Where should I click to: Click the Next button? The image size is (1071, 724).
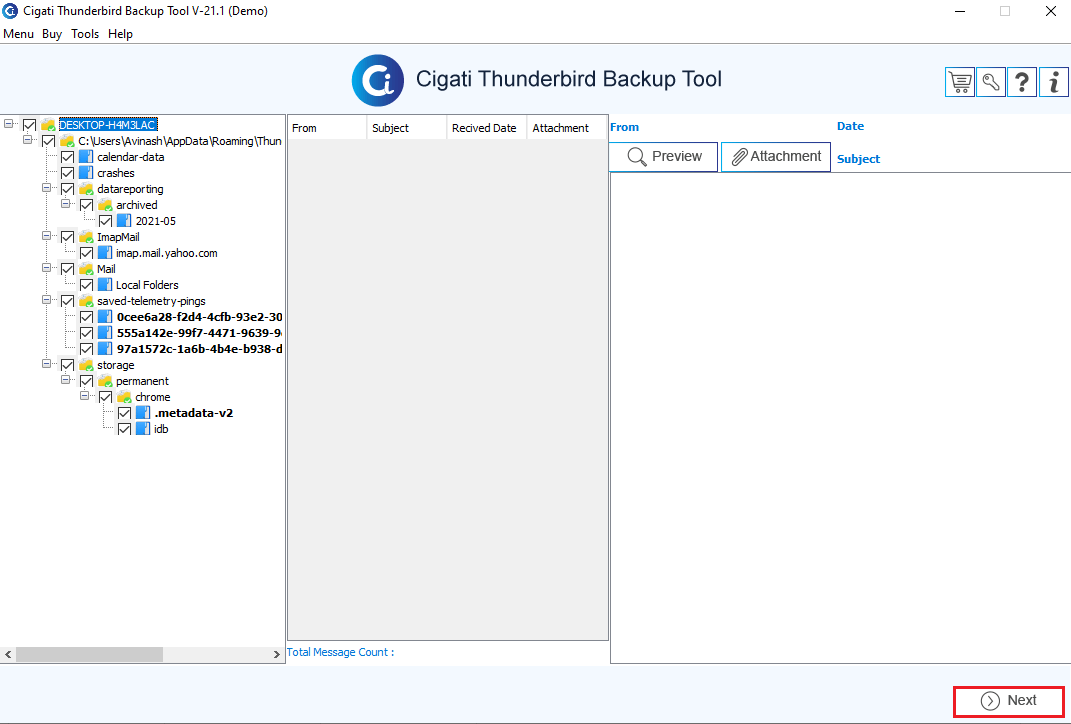point(1009,701)
